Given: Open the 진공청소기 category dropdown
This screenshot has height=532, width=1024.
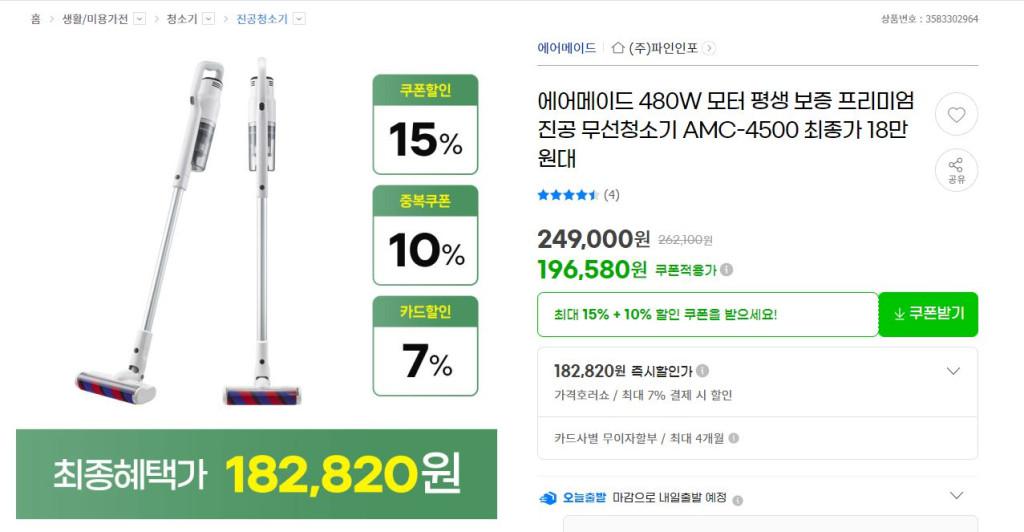Looking at the screenshot, I should (x=299, y=19).
